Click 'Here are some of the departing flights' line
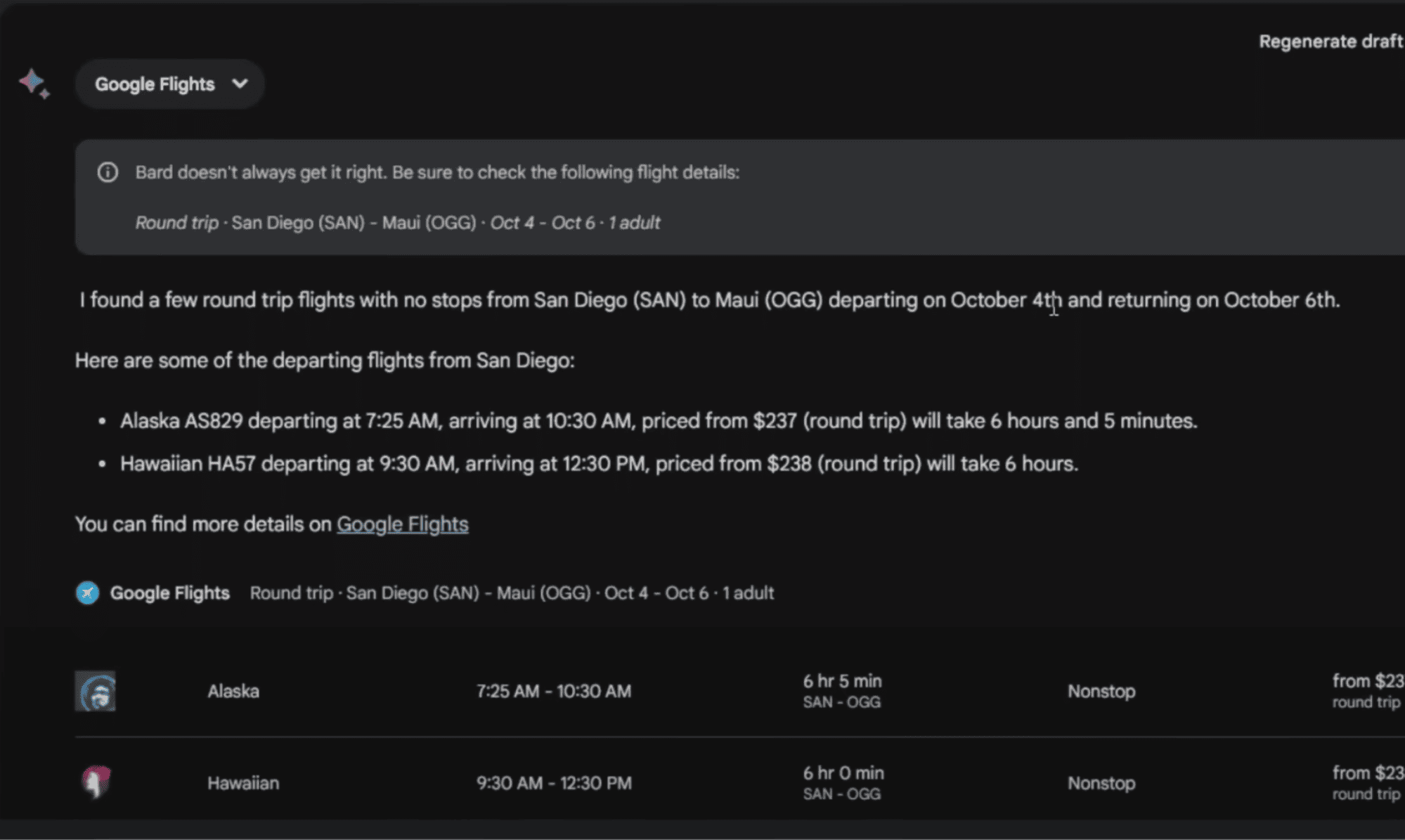 coord(325,361)
